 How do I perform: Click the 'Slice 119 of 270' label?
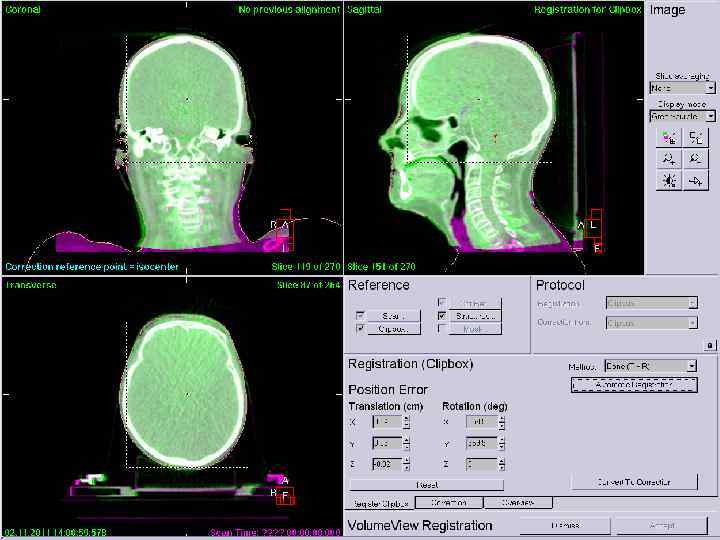306,266
